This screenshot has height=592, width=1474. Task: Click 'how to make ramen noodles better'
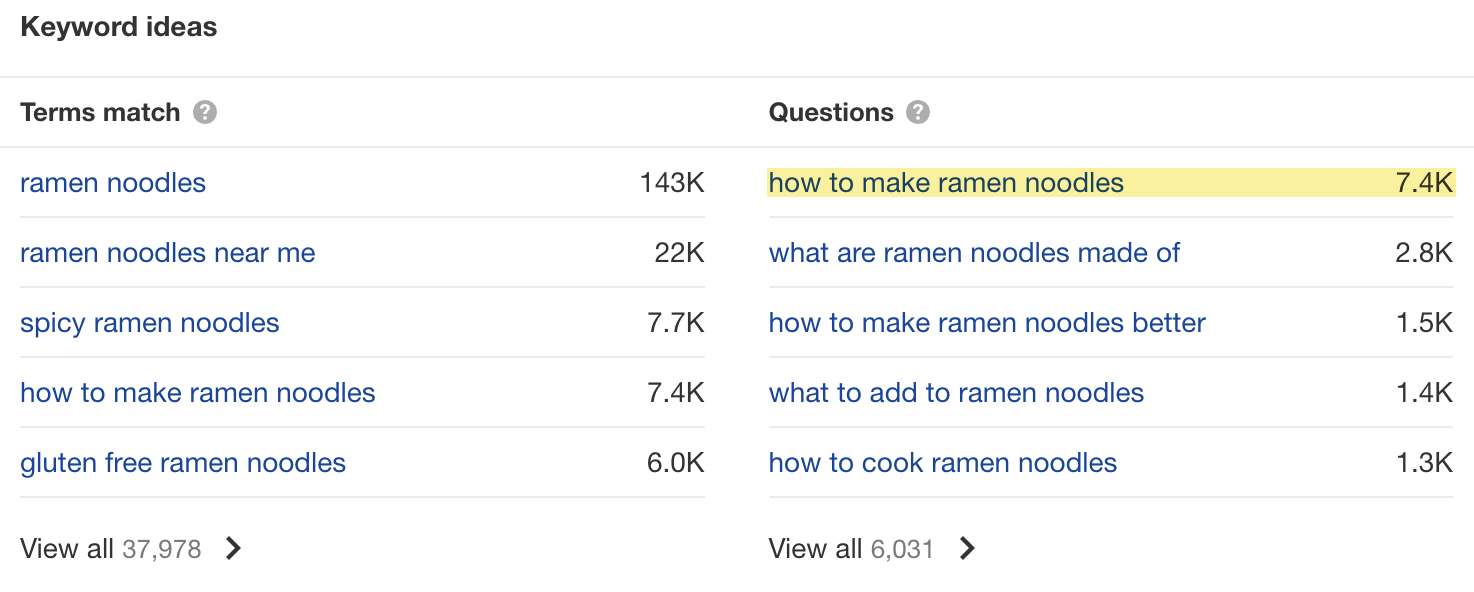pos(986,323)
